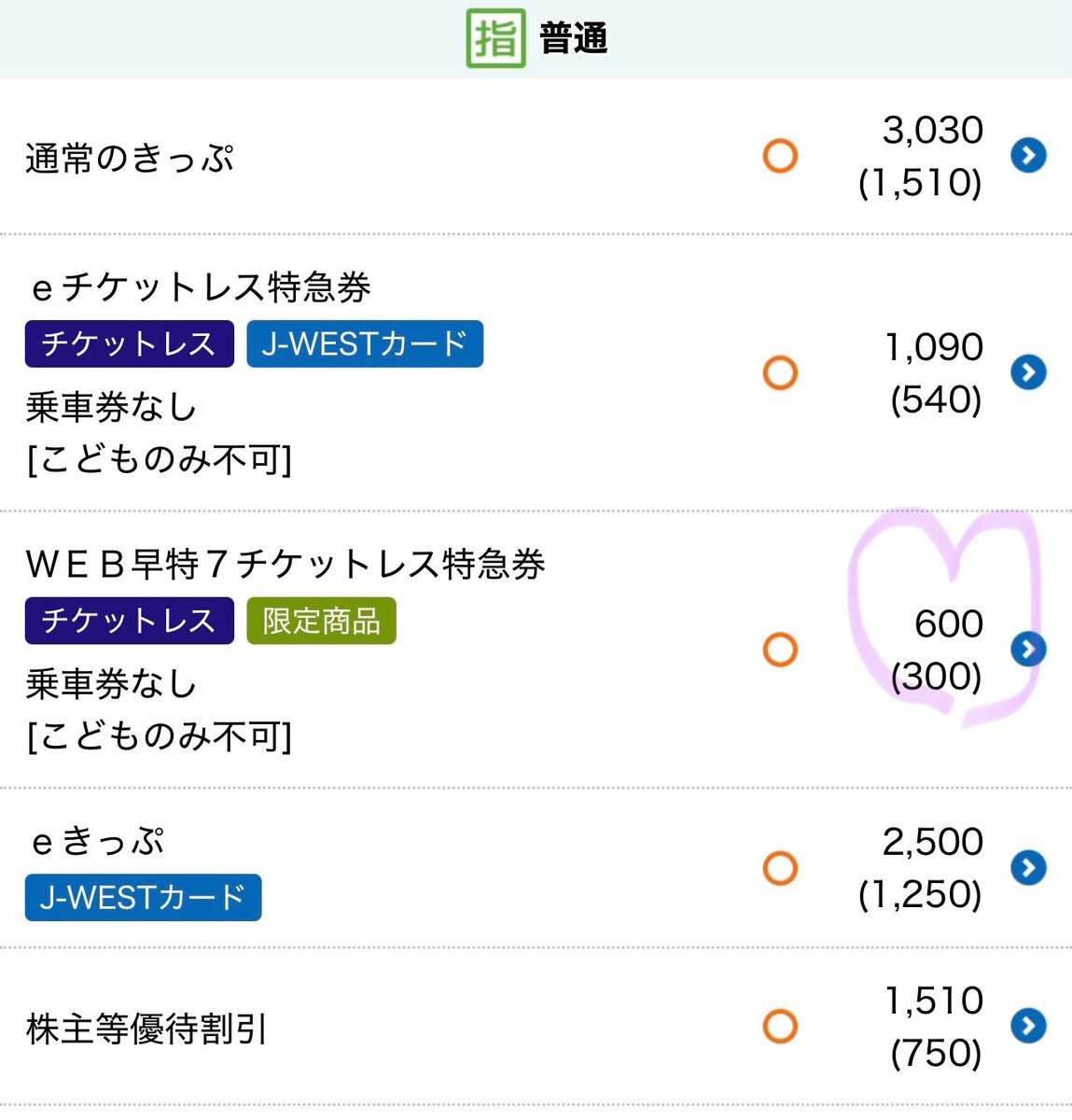The image size is (1072, 1120).
Task: Click J-WESTカード tag under eチケットレス特急券
Action: tap(365, 343)
